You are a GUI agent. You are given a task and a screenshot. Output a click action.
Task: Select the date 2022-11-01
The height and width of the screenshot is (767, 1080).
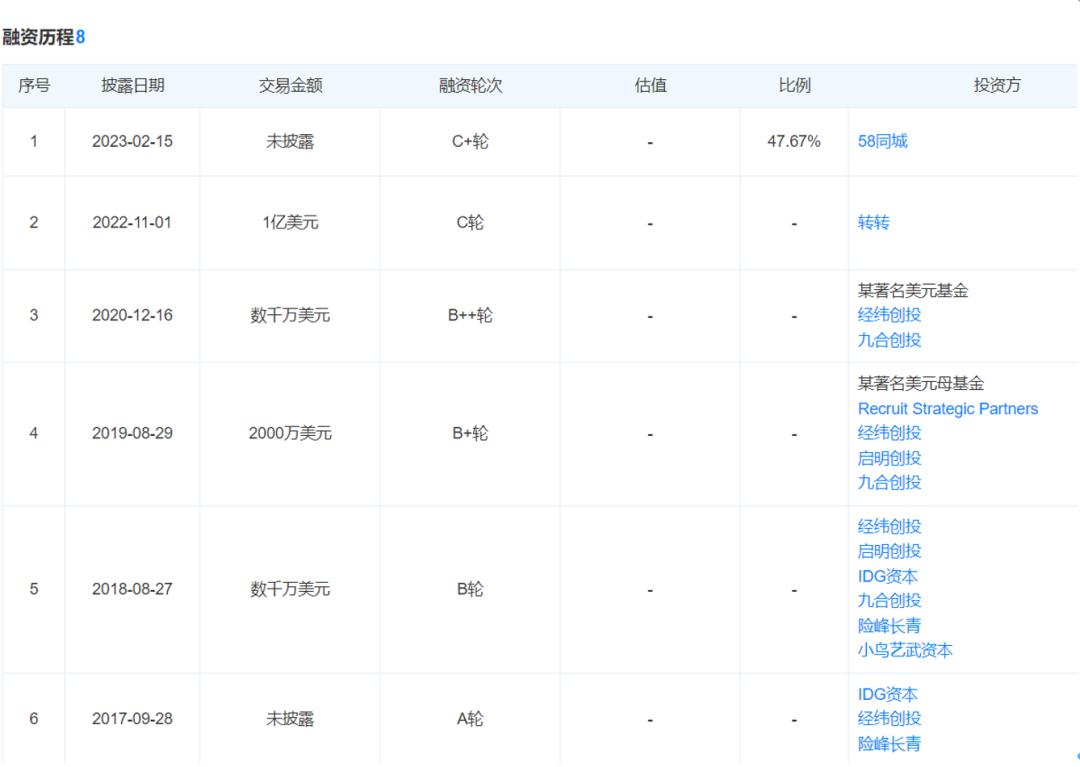[x=132, y=222]
